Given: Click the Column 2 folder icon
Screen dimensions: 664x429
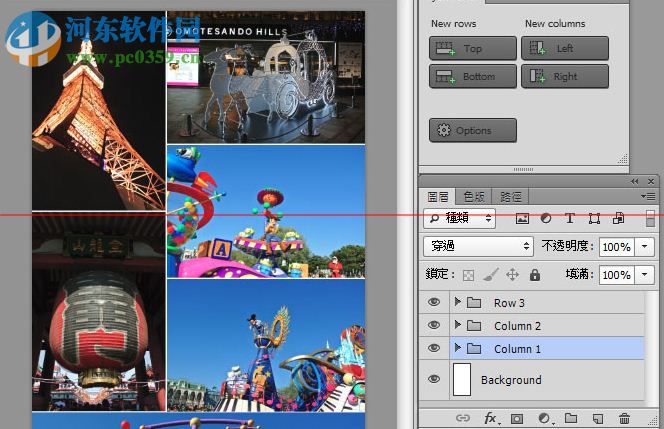Looking at the screenshot, I should pos(474,325).
